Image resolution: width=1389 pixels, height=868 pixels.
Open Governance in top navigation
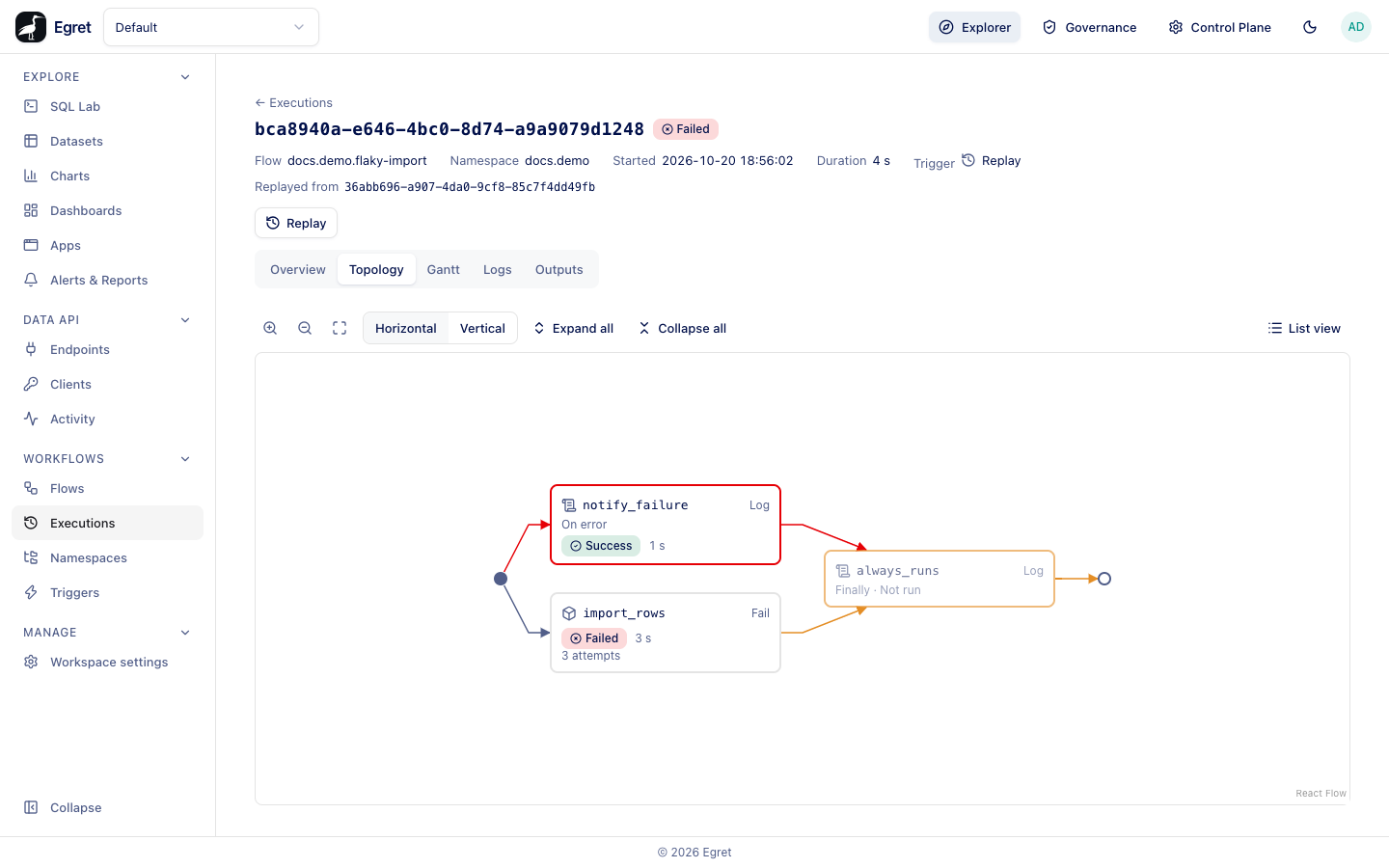[1089, 27]
